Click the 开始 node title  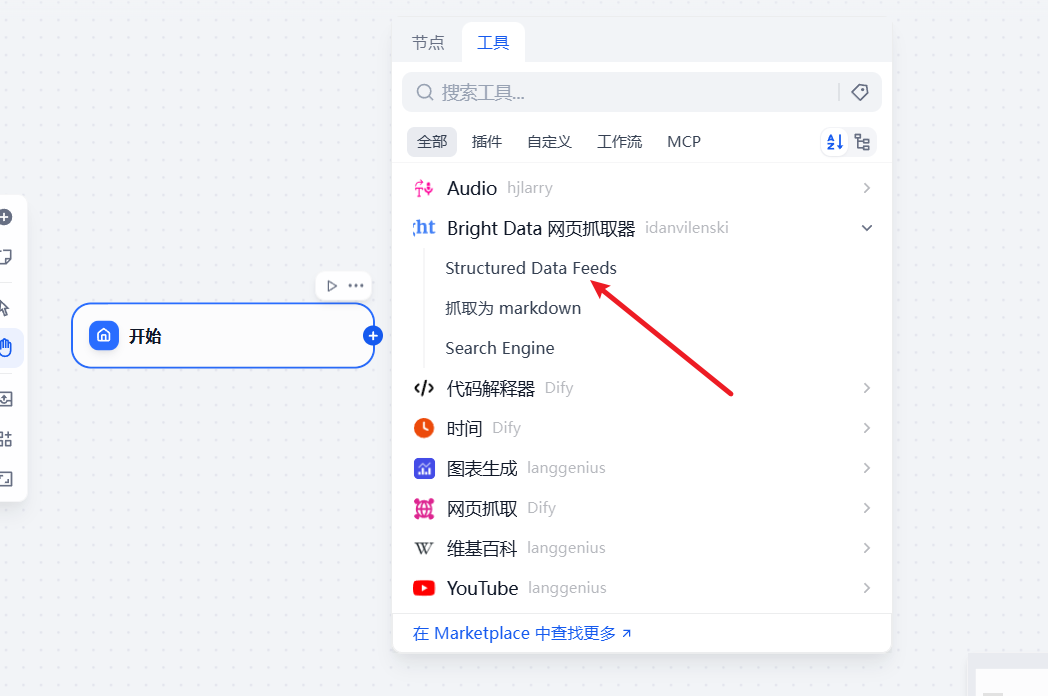(145, 336)
